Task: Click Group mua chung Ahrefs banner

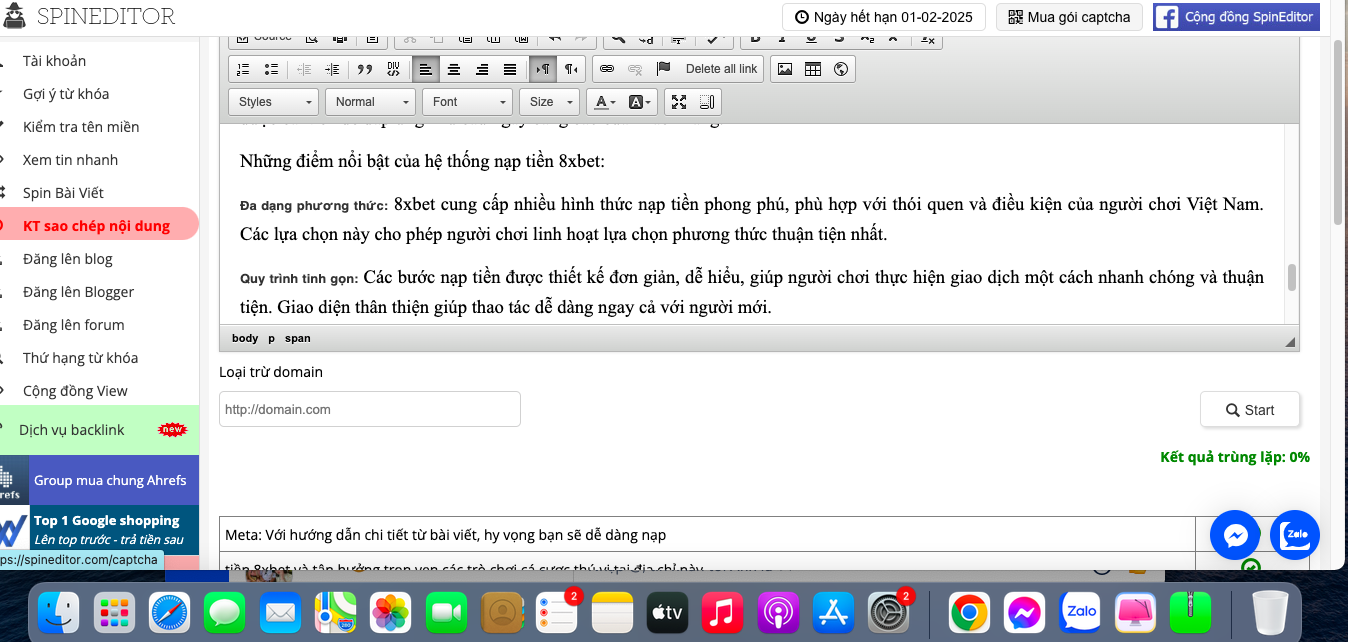Action: 99,480
